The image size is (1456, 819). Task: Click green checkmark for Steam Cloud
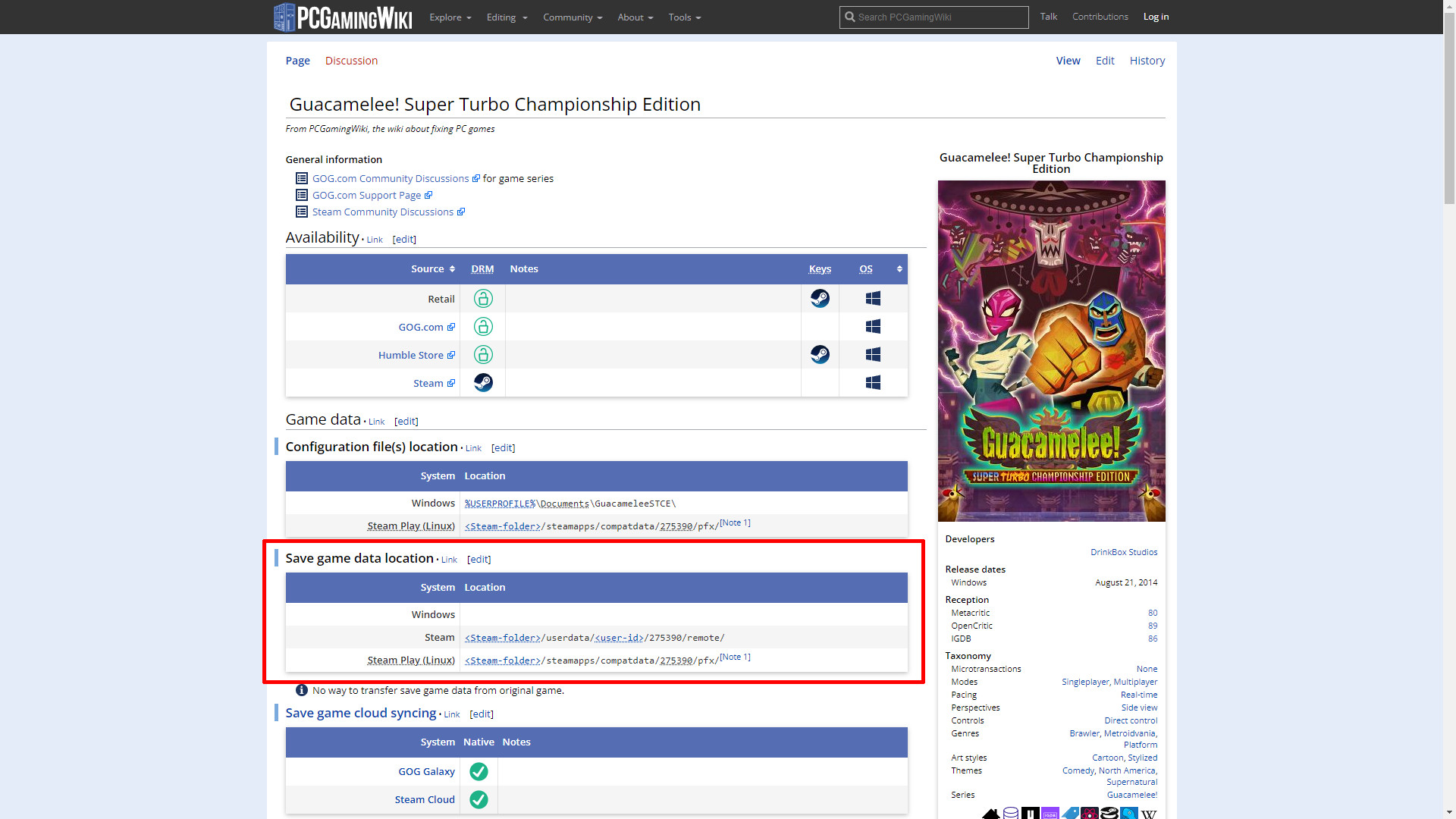pos(479,799)
